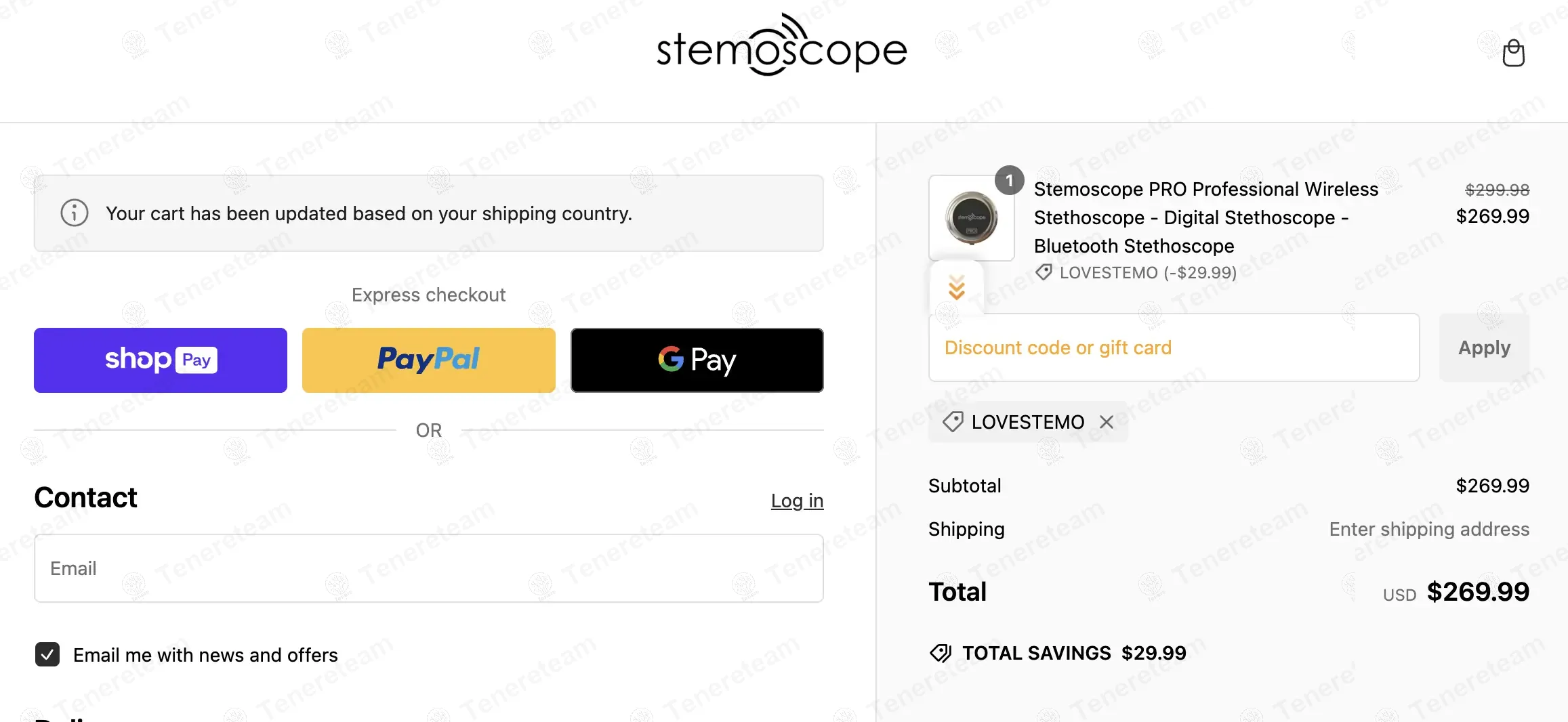Image resolution: width=1568 pixels, height=722 pixels.
Task: Click the Stemoscope logo in header
Action: (x=781, y=46)
